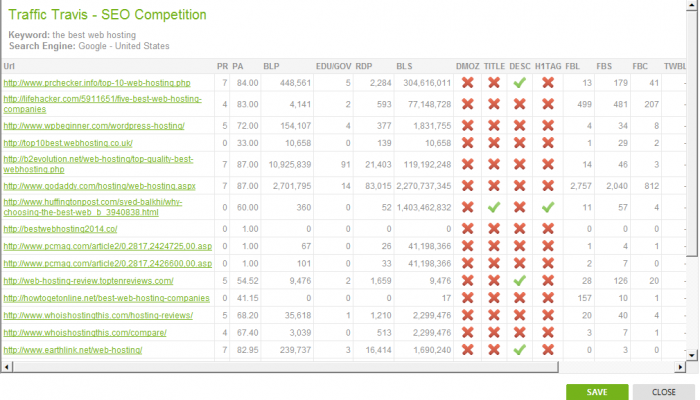Sort table by Url column header
Image resolution: width=700 pixels, height=400 pixels.
(x=9, y=66)
